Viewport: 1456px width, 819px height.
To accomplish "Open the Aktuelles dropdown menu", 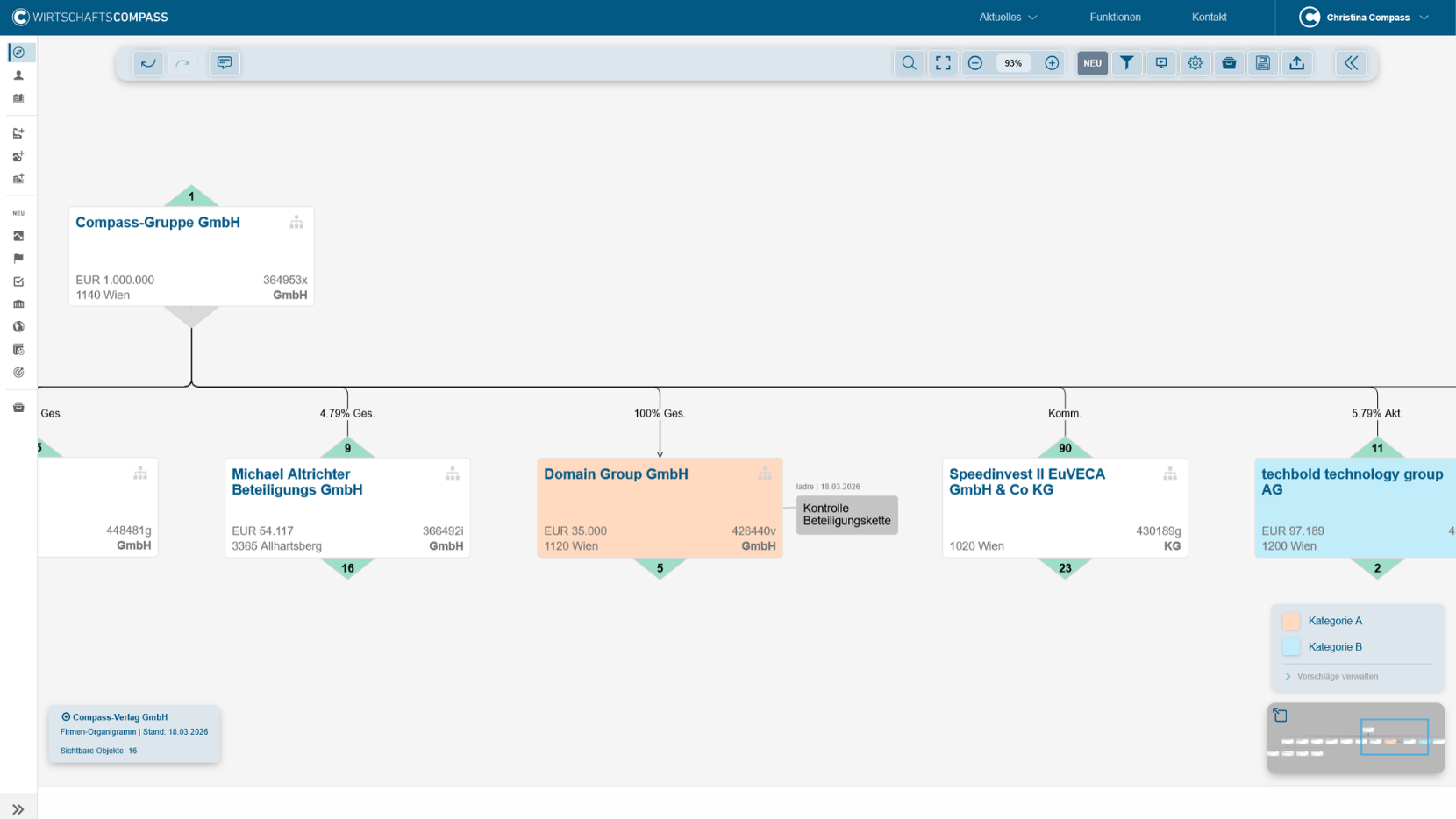I will click(x=1008, y=18).
